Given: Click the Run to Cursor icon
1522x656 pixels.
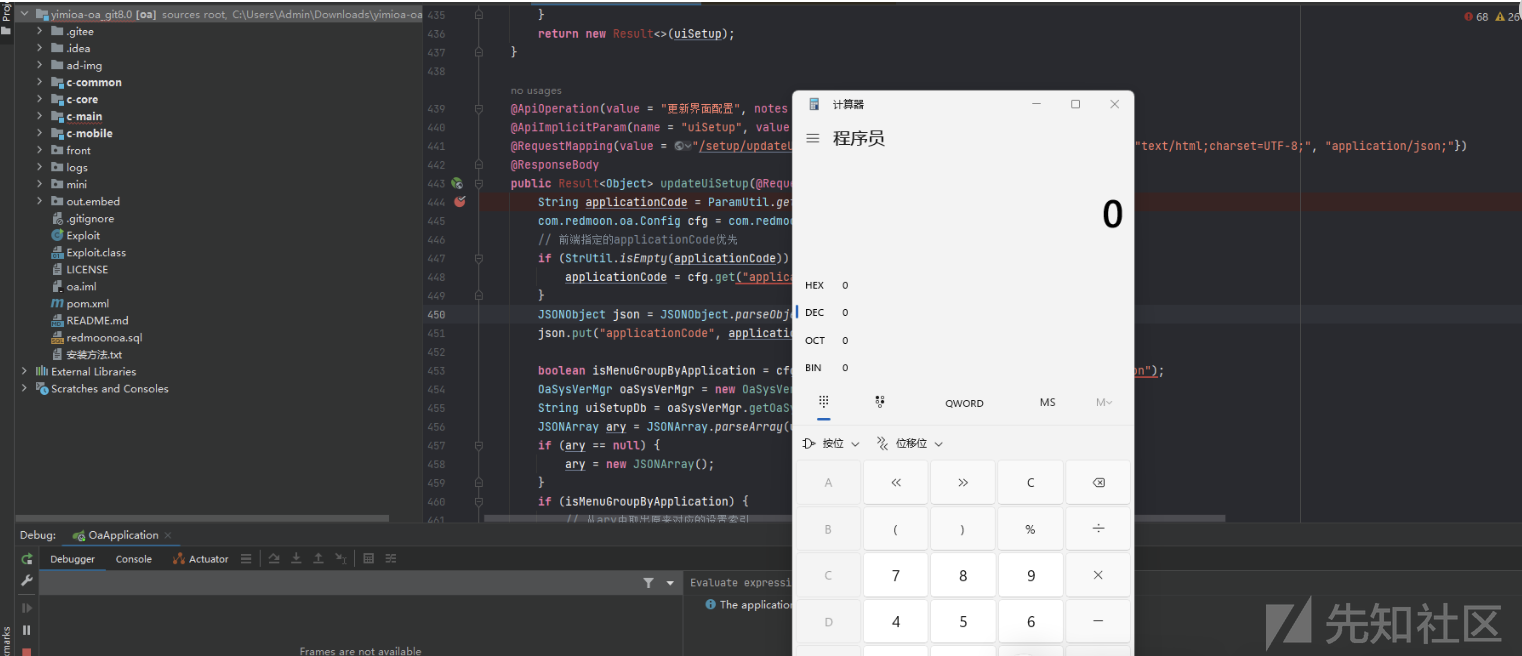Looking at the screenshot, I should [340, 559].
